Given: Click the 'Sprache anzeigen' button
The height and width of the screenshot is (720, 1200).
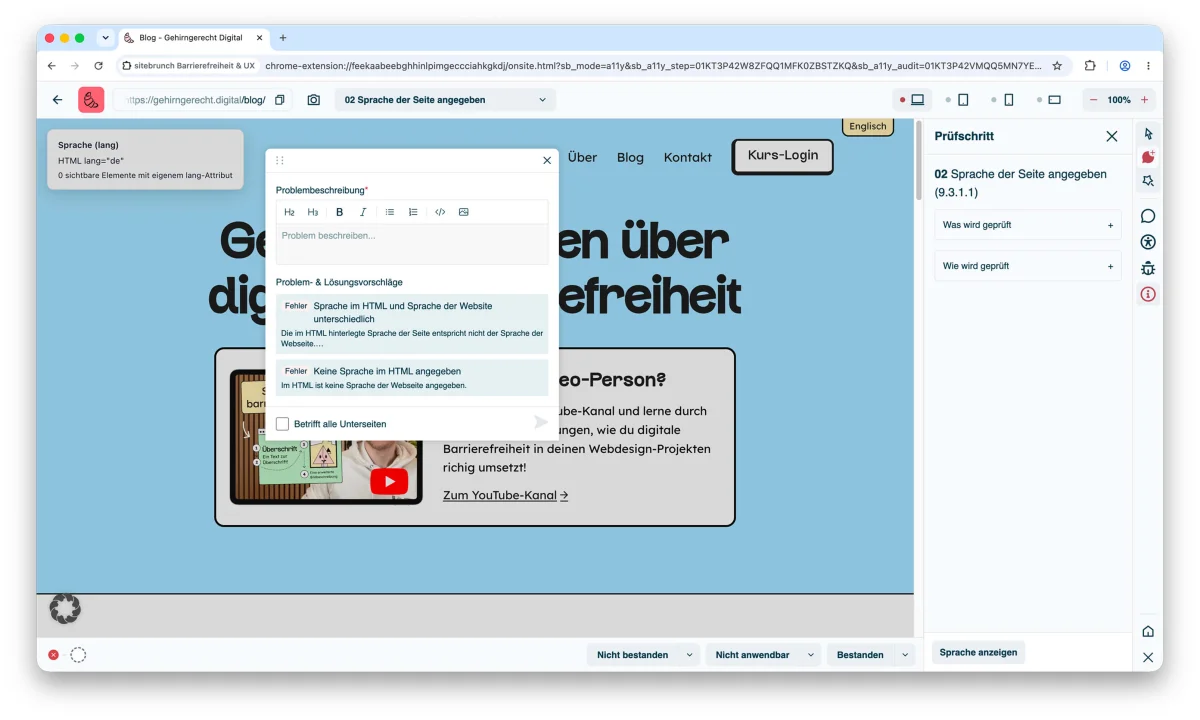Looking at the screenshot, I should (x=978, y=653).
